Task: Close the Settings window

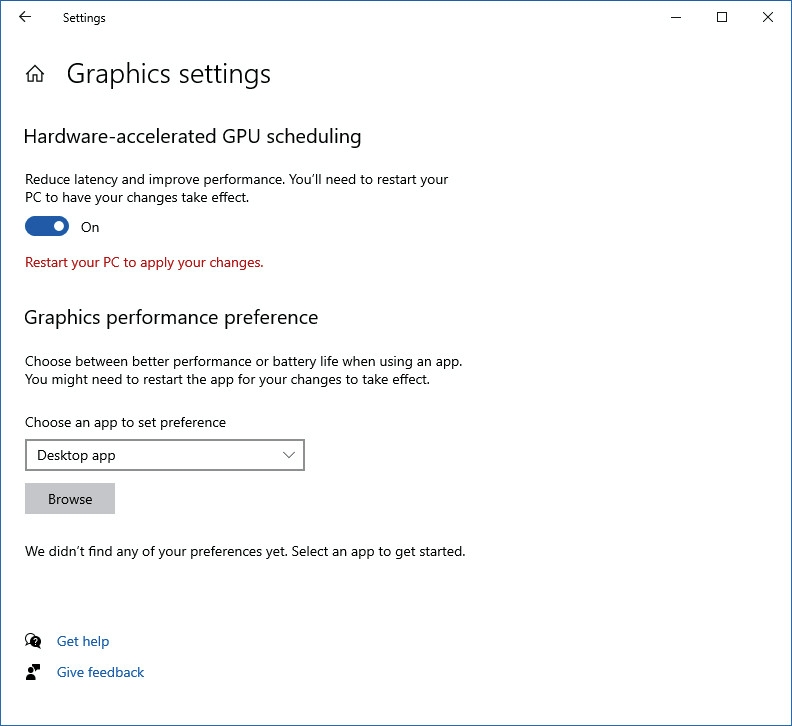Action: point(768,17)
